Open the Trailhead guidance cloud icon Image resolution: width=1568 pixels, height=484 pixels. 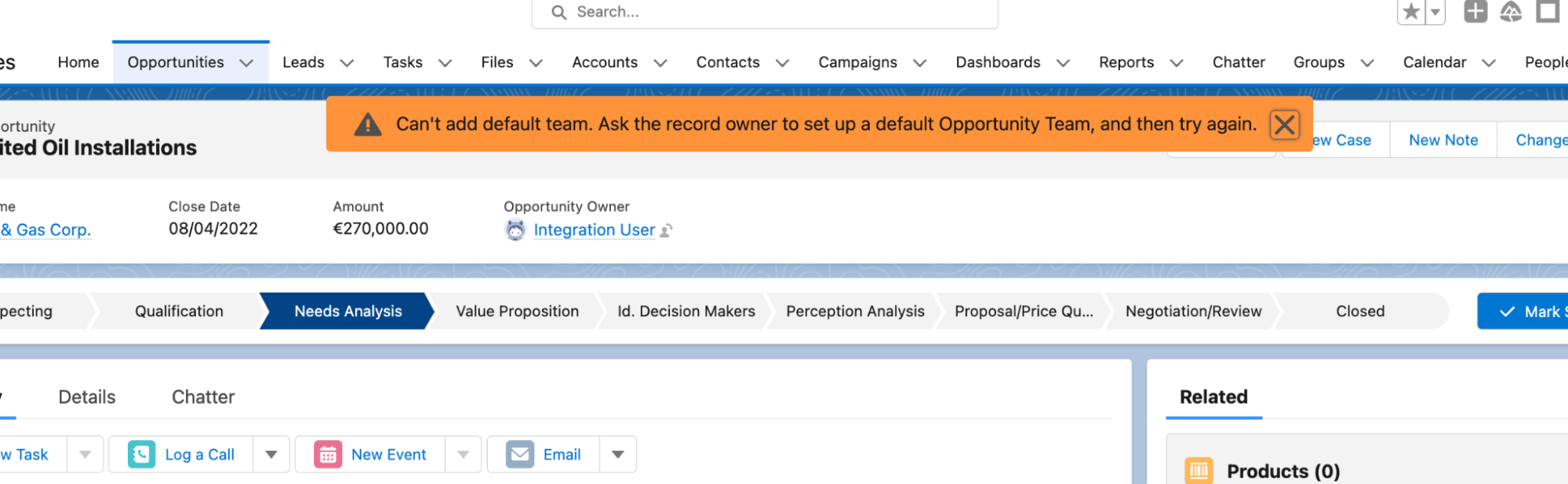pyautogui.click(x=1511, y=12)
